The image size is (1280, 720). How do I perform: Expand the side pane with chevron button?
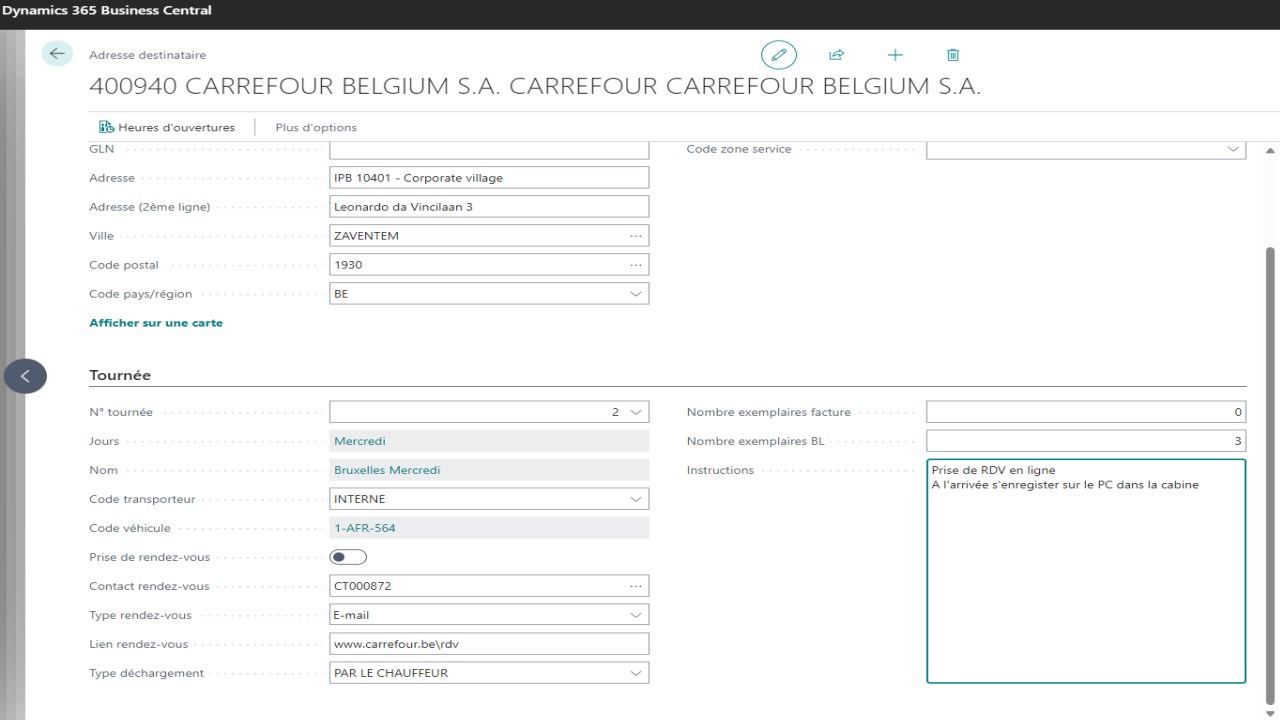point(25,376)
